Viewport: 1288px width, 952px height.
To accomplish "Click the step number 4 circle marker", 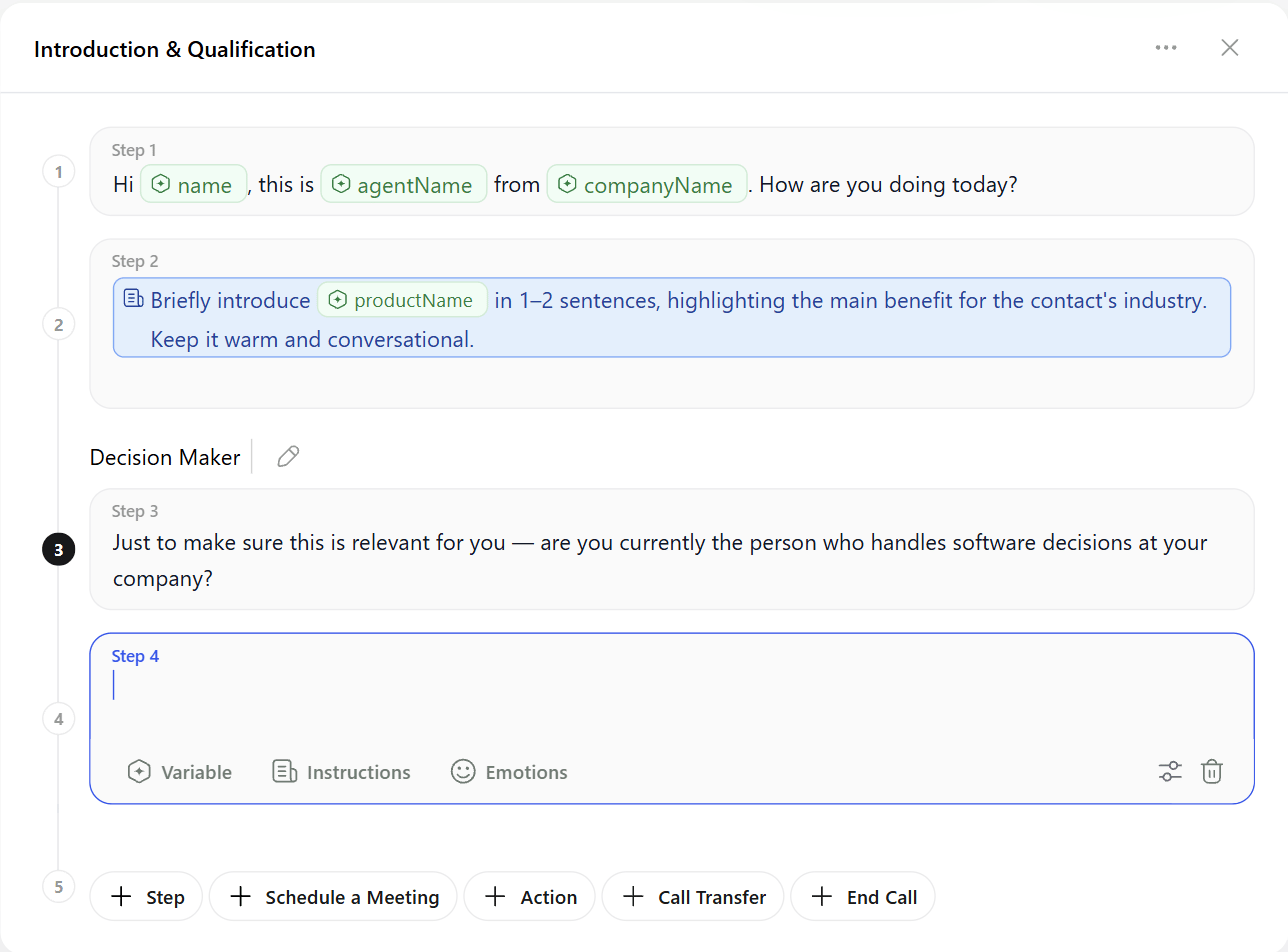I will tap(59, 718).
